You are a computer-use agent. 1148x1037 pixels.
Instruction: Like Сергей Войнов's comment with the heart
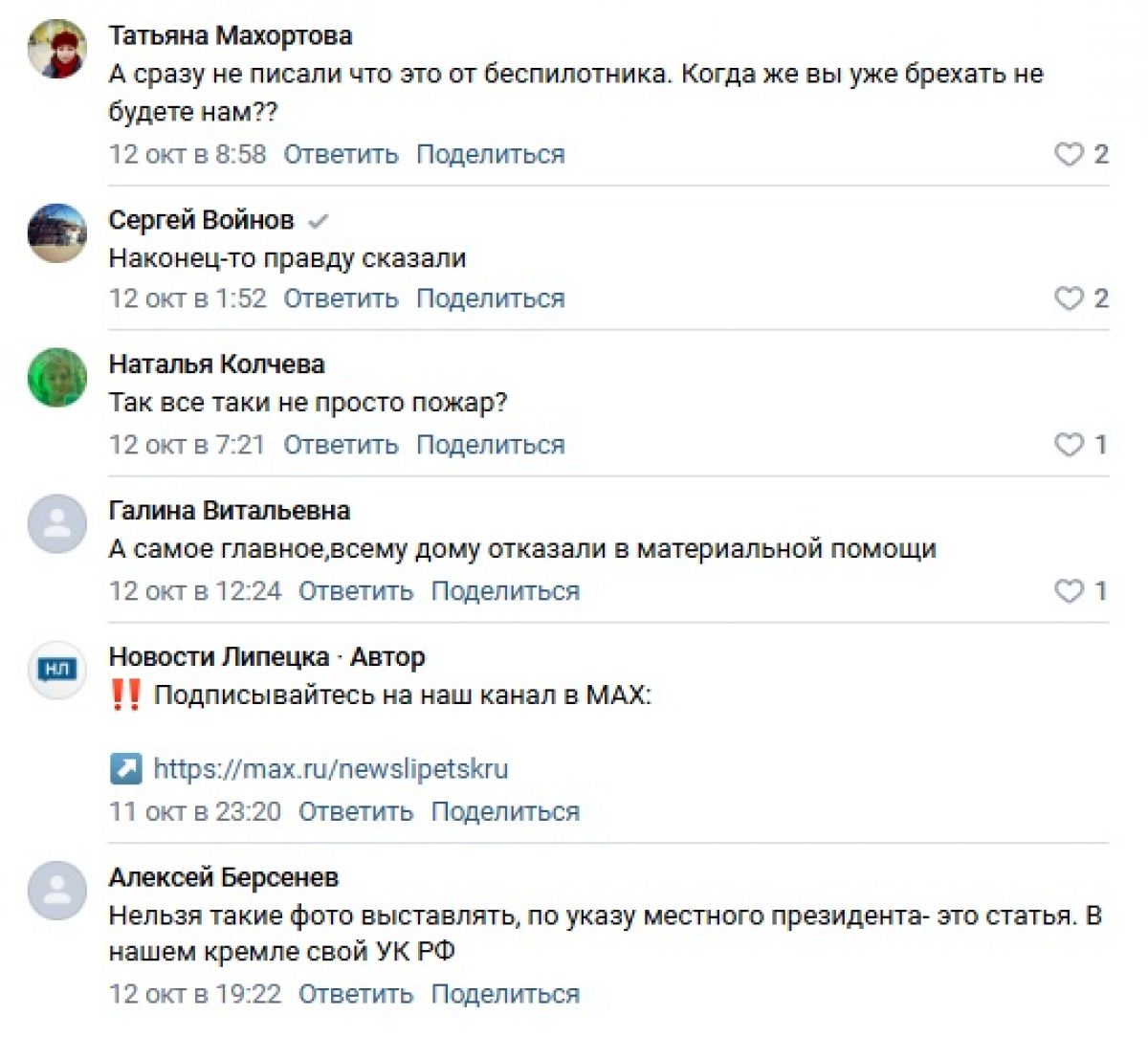(x=1069, y=298)
